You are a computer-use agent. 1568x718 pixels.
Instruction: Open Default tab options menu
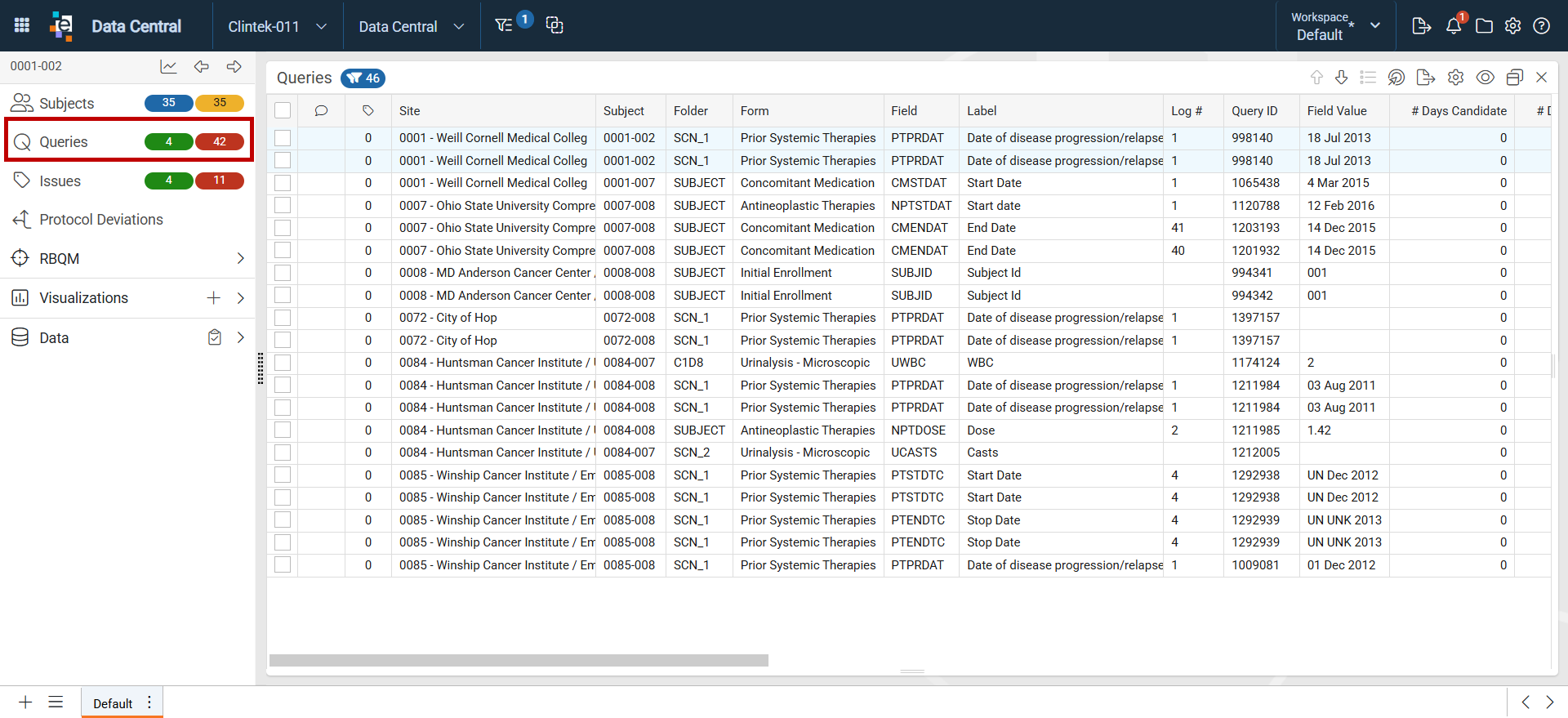click(149, 702)
